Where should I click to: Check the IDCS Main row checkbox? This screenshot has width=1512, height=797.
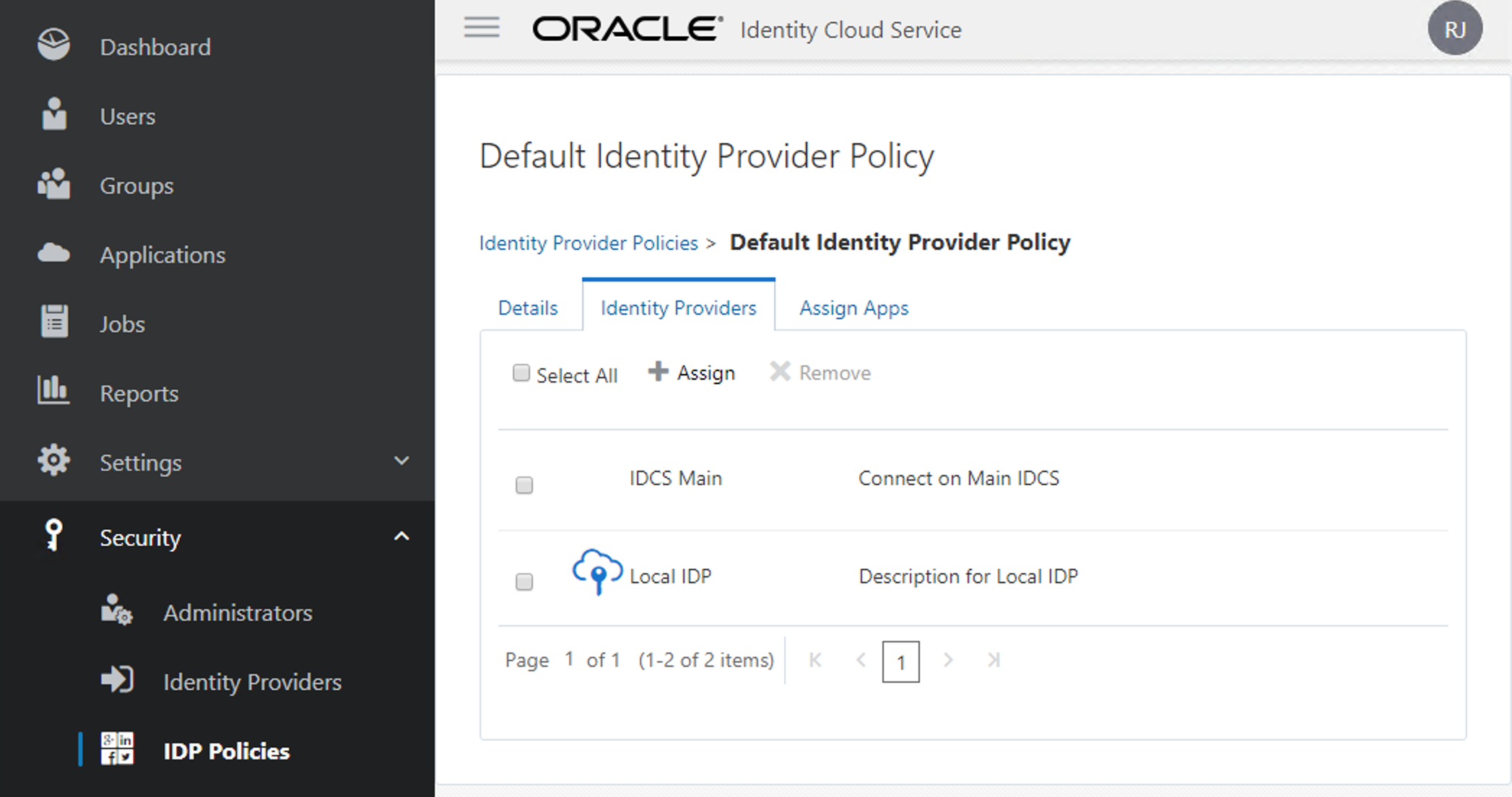[524, 484]
